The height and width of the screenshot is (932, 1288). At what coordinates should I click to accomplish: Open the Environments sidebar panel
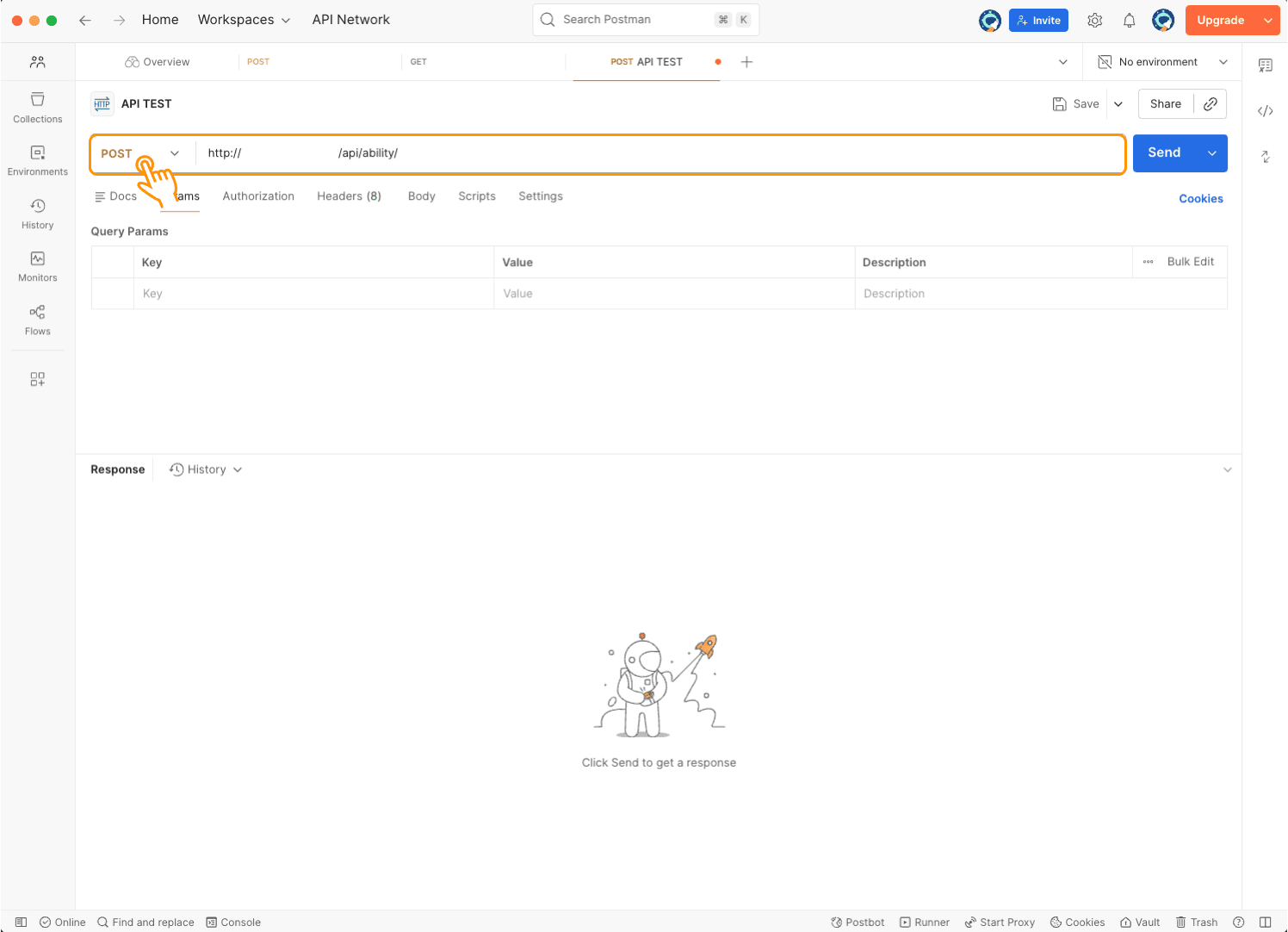pos(38,161)
